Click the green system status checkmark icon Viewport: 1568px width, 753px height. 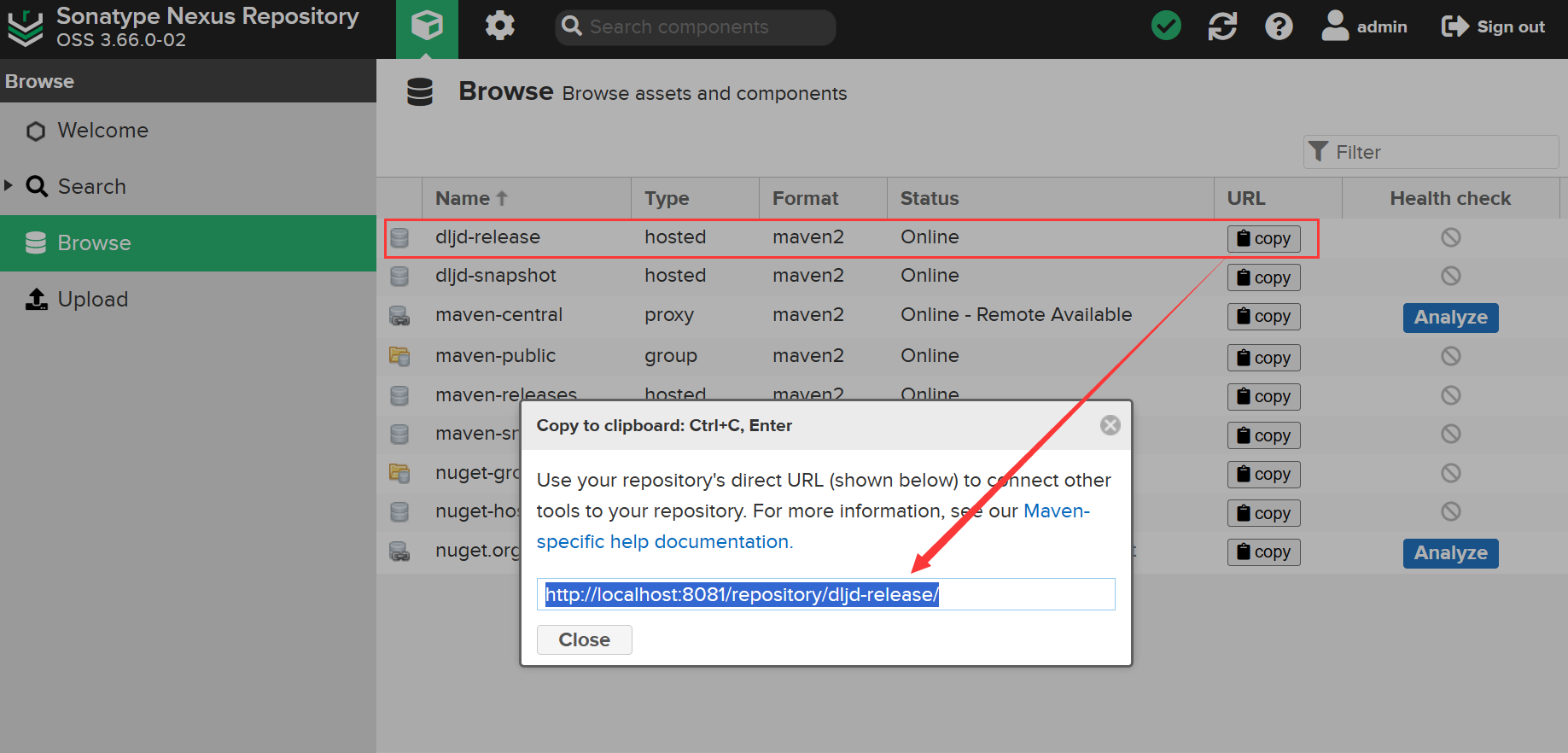pos(1166,26)
